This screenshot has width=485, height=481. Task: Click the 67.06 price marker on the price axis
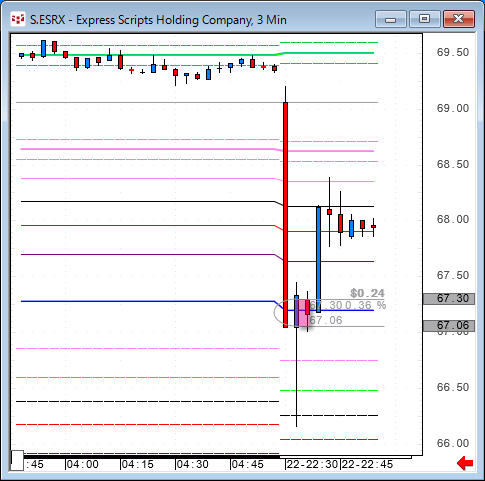tap(449, 325)
